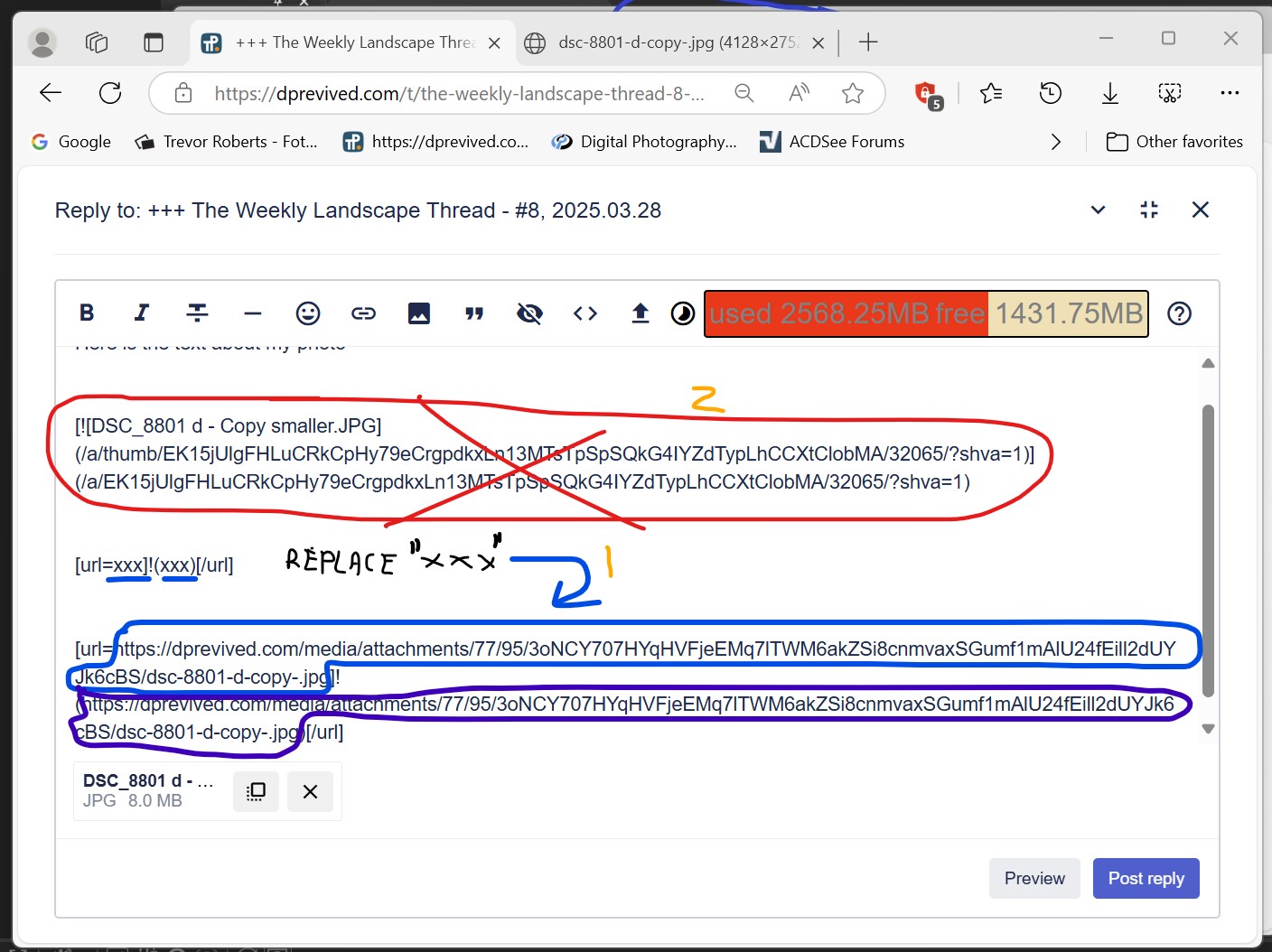Image resolution: width=1272 pixels, height=952 pixels.
Task: Open the ACDSee Forums bookmark
Action: (x=832, y=142)
